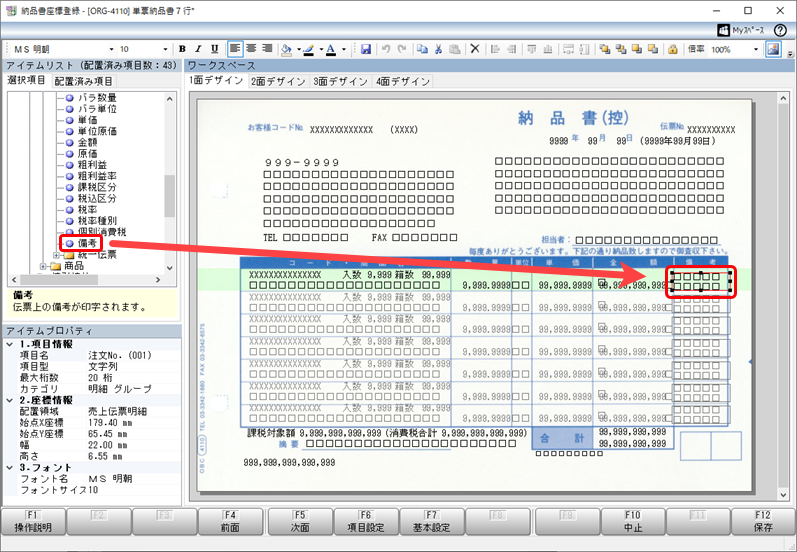Collapse the 1.項目情報 property section
The image size is (797, 552).
click(x=10, y=344)
